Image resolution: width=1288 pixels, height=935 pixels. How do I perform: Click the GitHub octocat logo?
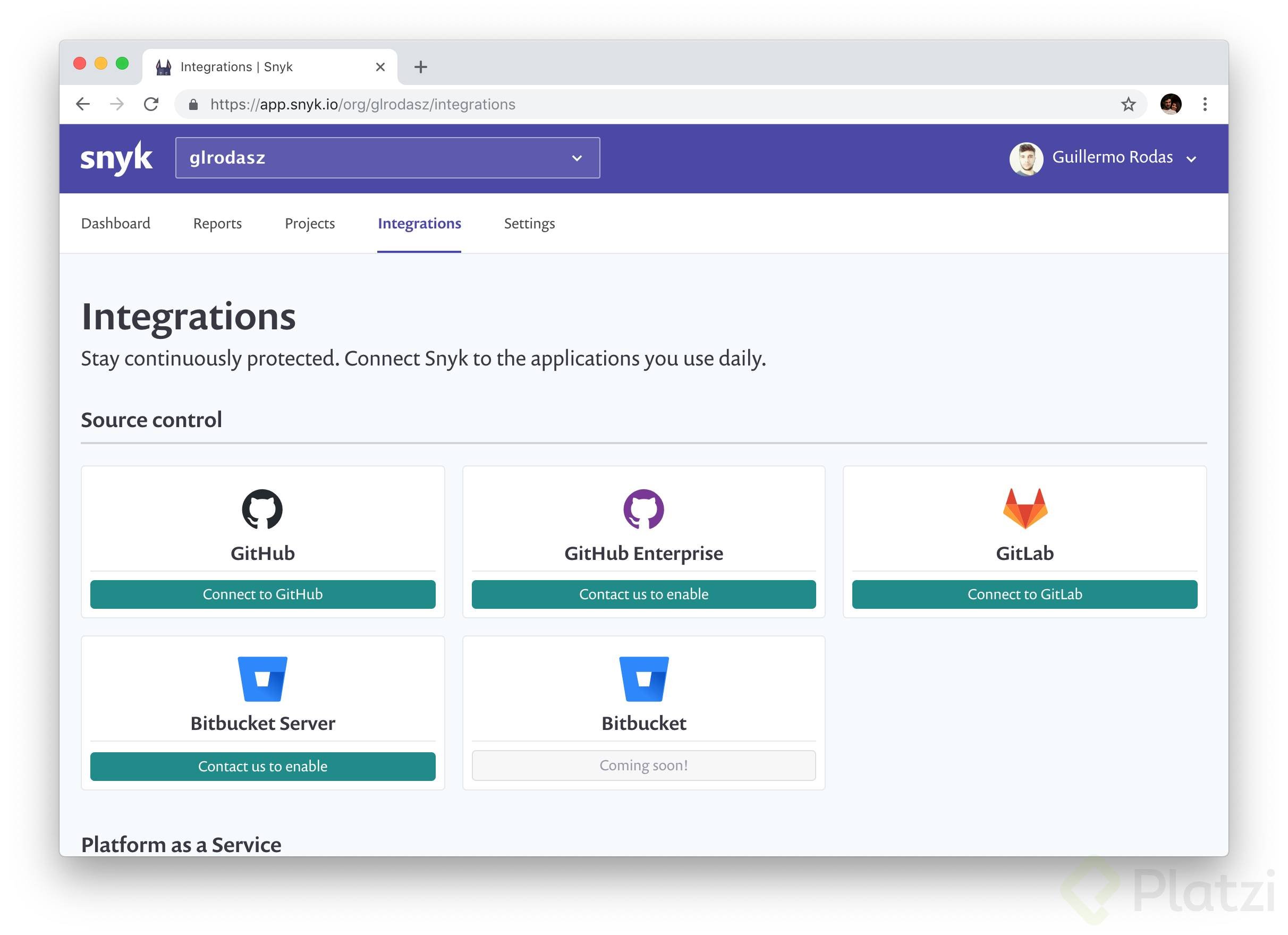(262, 508)
